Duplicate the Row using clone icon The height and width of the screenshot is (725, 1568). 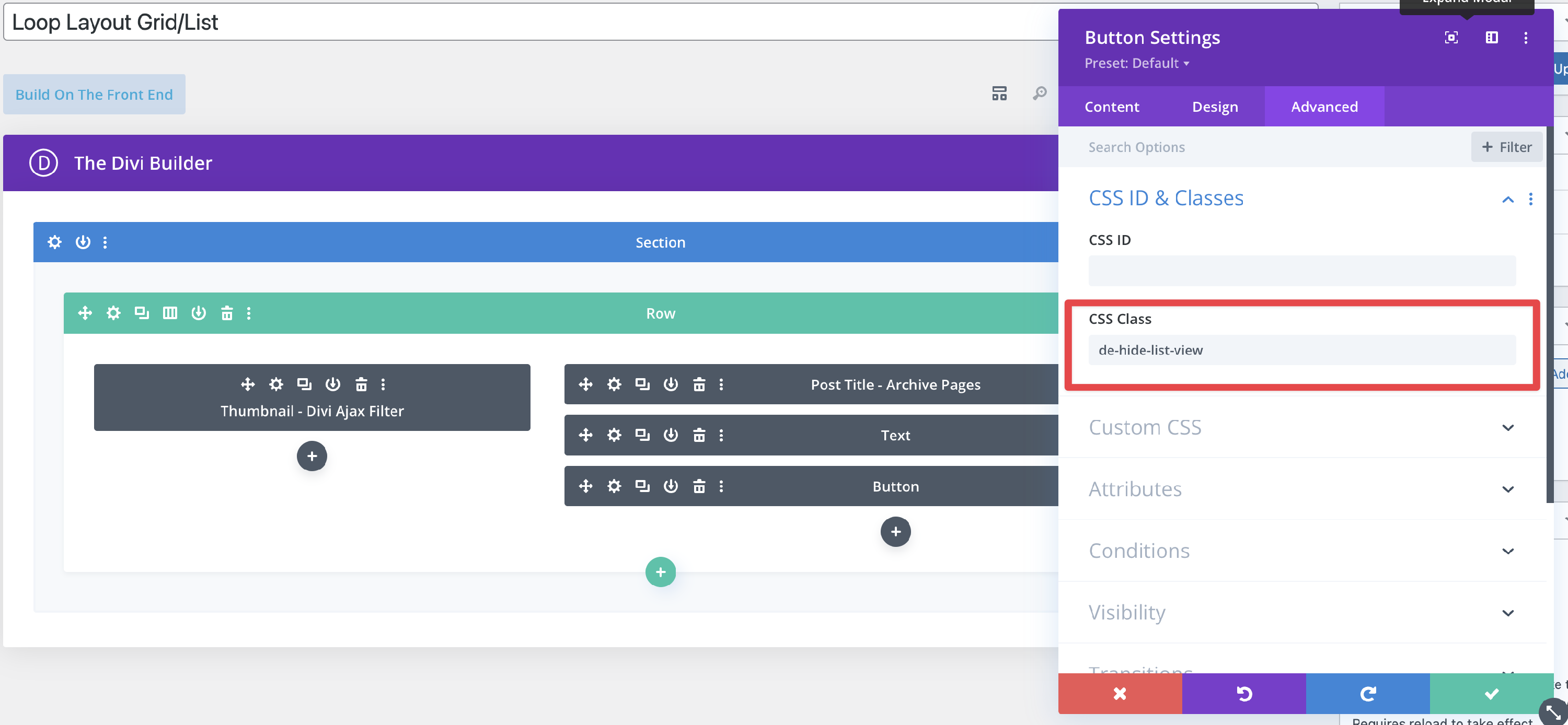[141, 313]
